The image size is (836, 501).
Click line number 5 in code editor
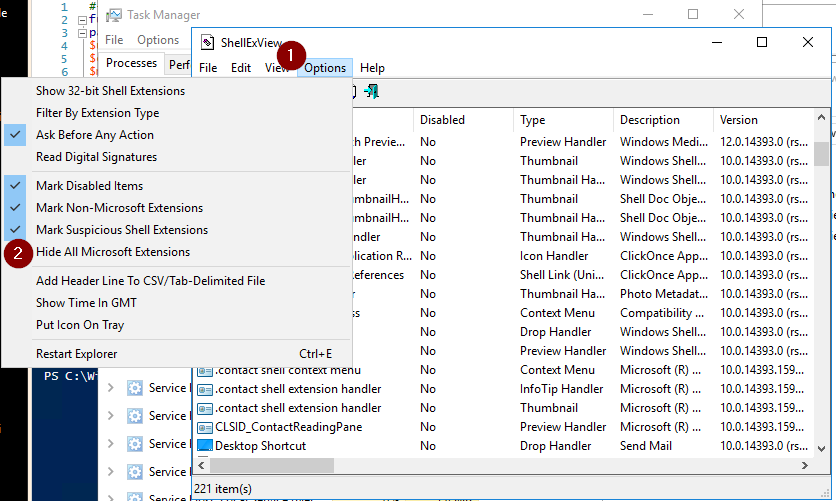(65, 59)
